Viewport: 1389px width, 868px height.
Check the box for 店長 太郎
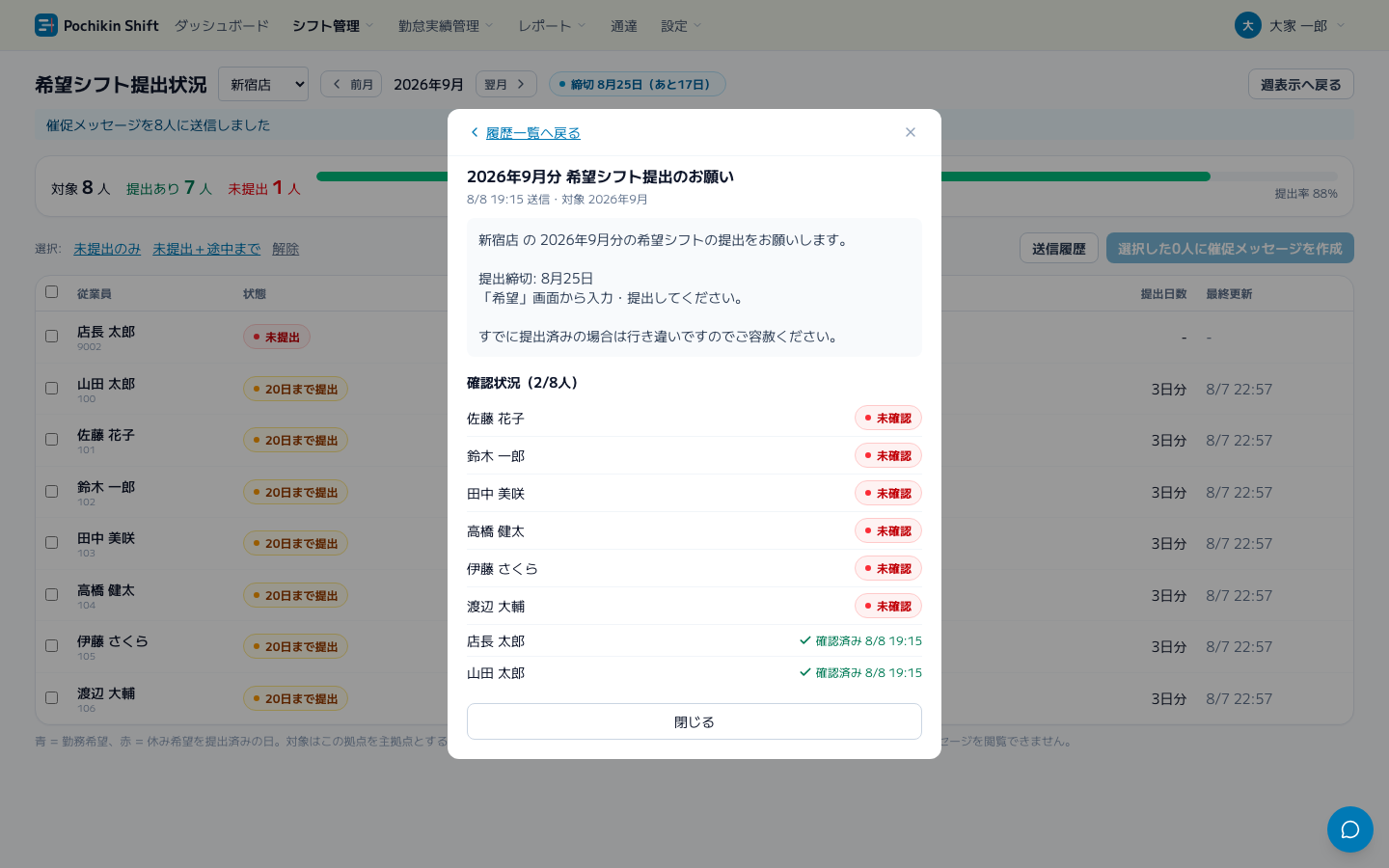[52, 337]
